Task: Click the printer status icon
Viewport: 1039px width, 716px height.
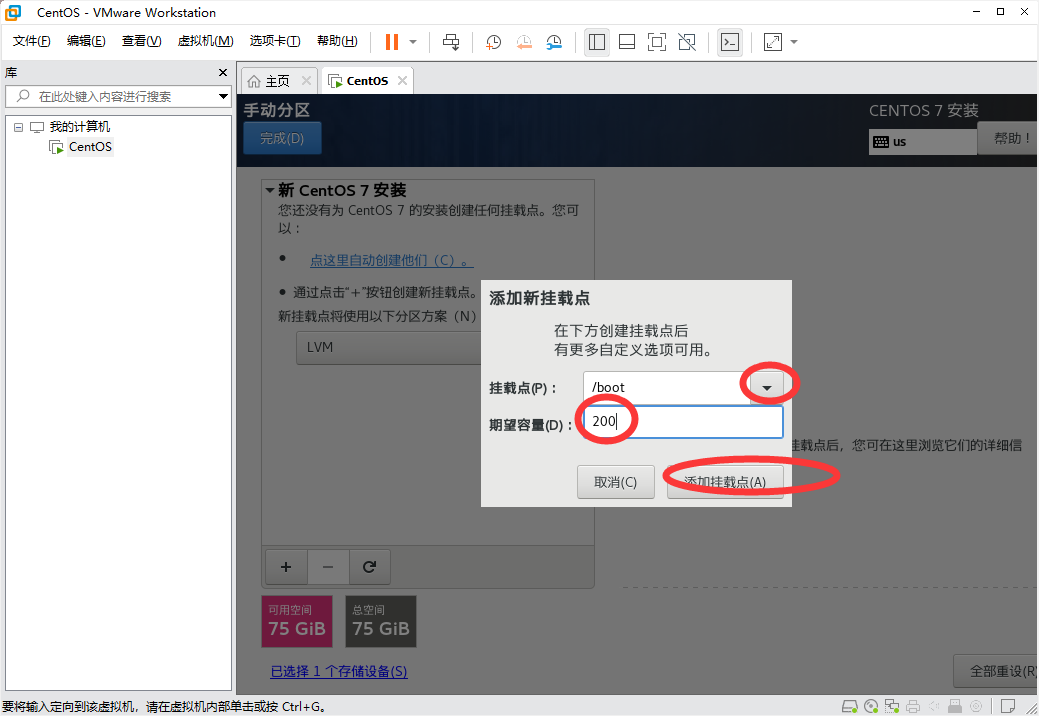Action: [x=913, y=706]
